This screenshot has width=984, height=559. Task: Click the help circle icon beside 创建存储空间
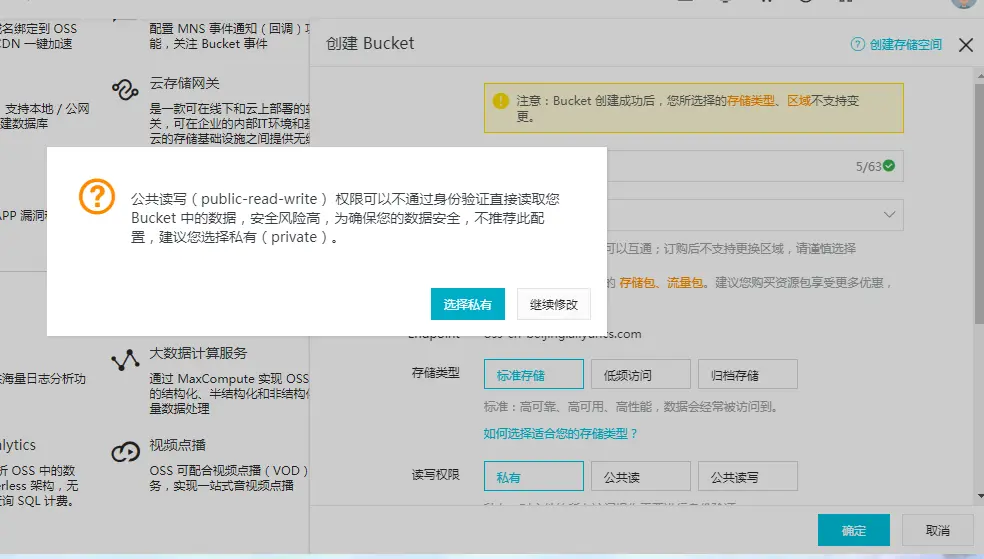point(857,45)
